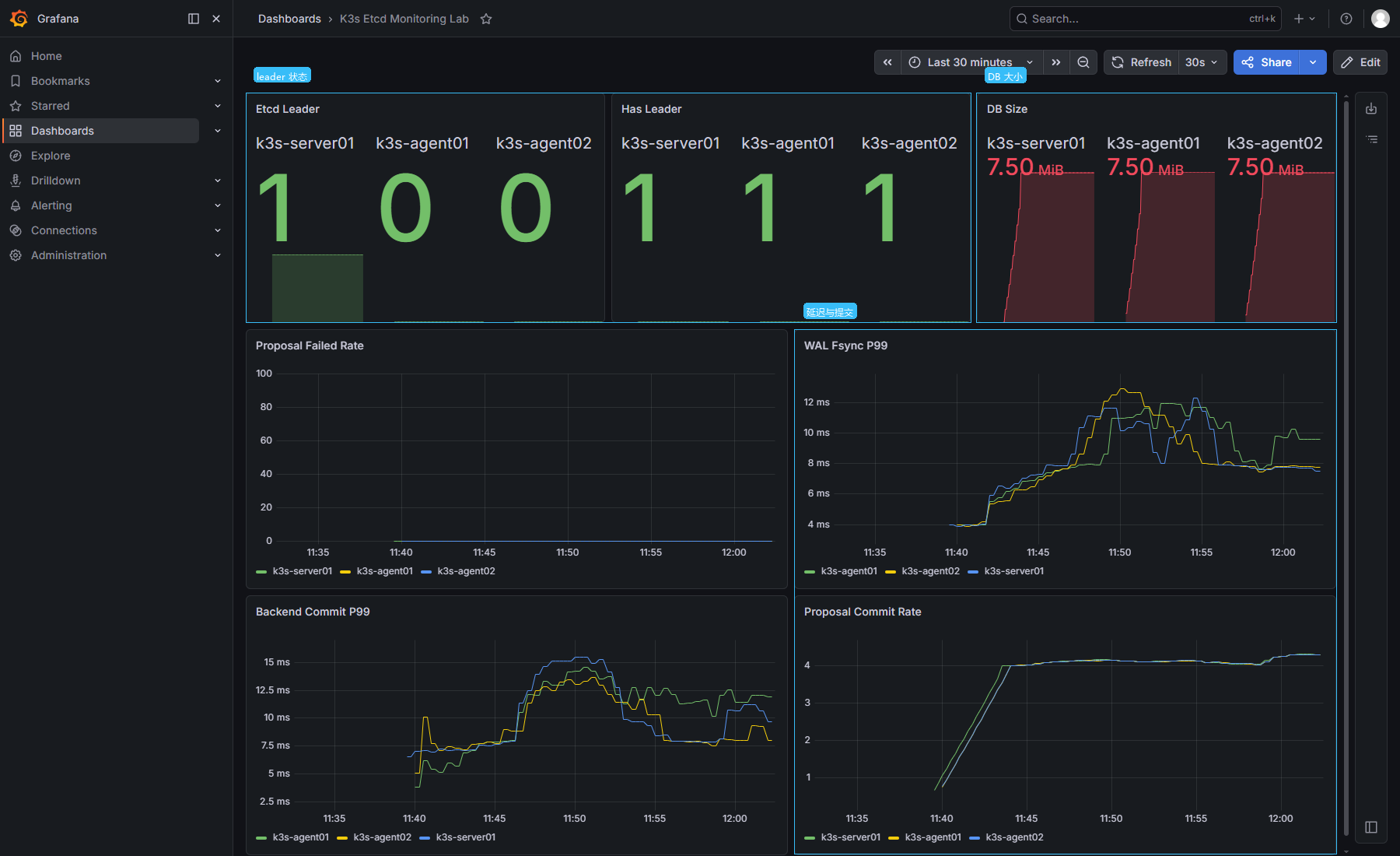Click the Grafana logo icon
This screenshot has width=1400, height=856.
pyautogui.click(x=19, y=19)
